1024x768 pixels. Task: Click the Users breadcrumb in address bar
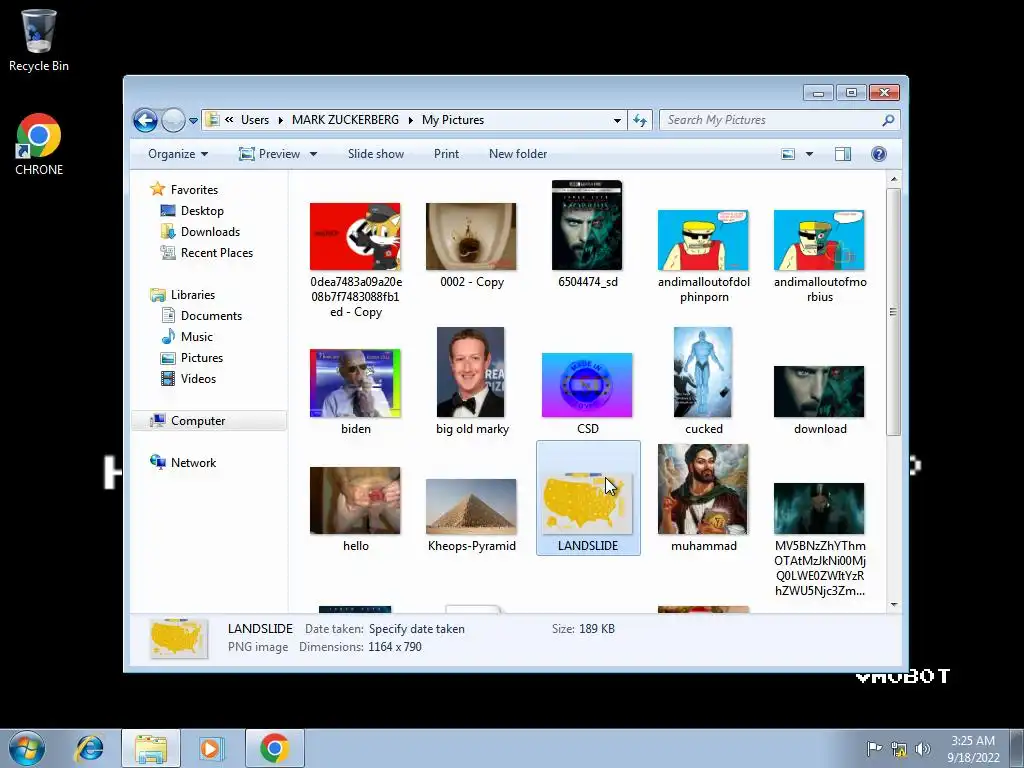click(x=255, y=120)
